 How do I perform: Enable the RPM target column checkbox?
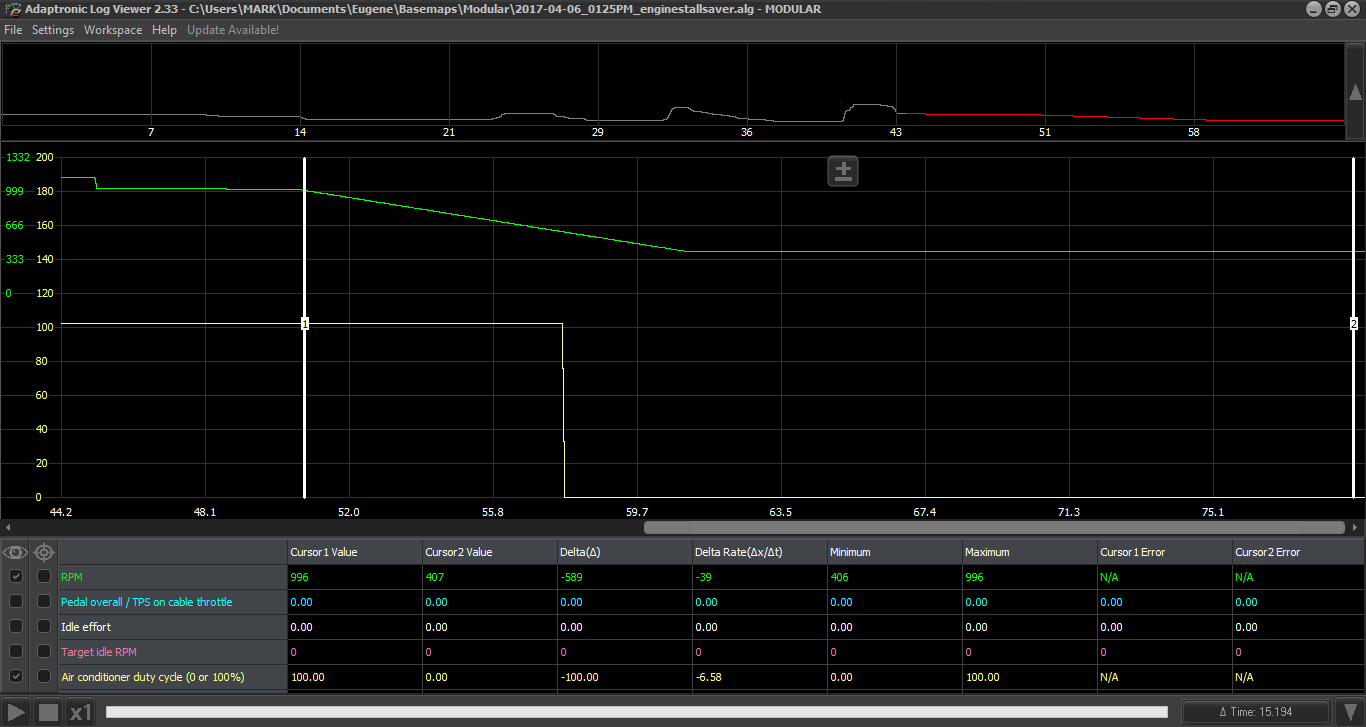[44, 576]
